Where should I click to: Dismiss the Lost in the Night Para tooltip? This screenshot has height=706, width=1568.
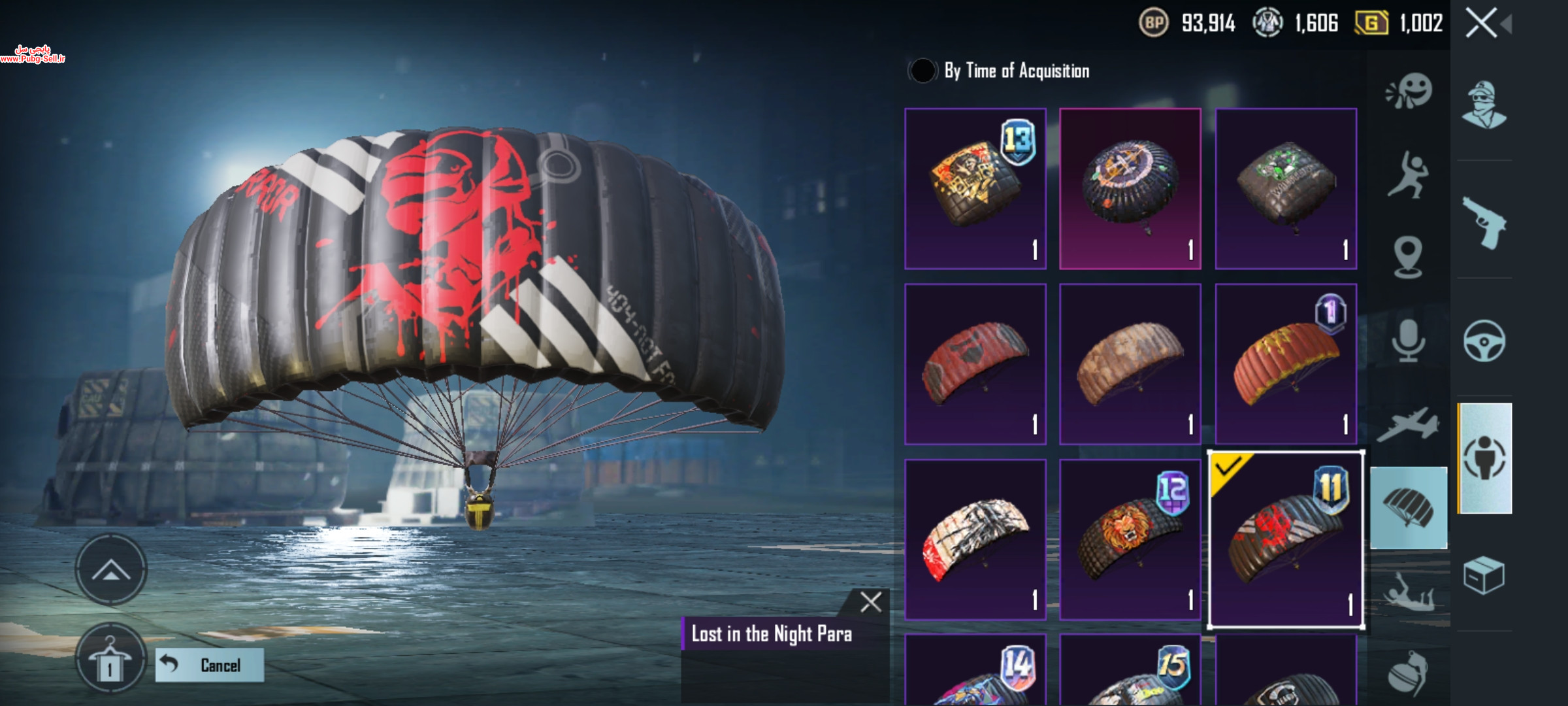click(x=871, y=601)
